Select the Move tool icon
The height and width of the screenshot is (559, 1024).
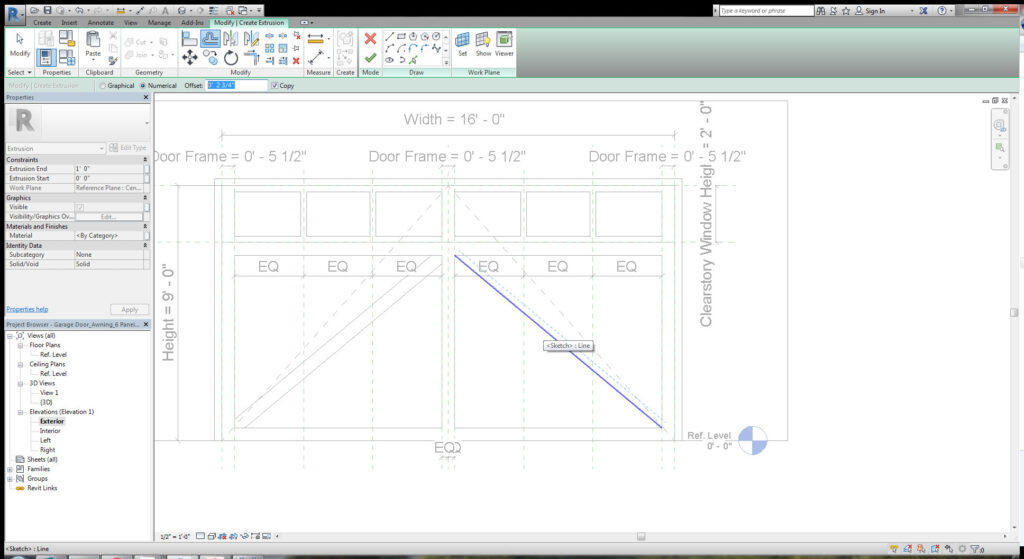pyautogui.click(x=190, y=58)
